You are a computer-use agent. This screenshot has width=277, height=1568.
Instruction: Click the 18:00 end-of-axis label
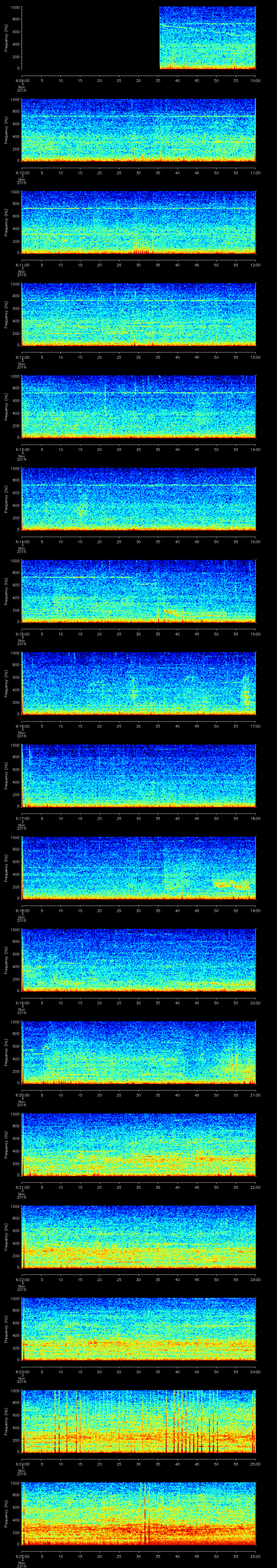click(255, 818)
